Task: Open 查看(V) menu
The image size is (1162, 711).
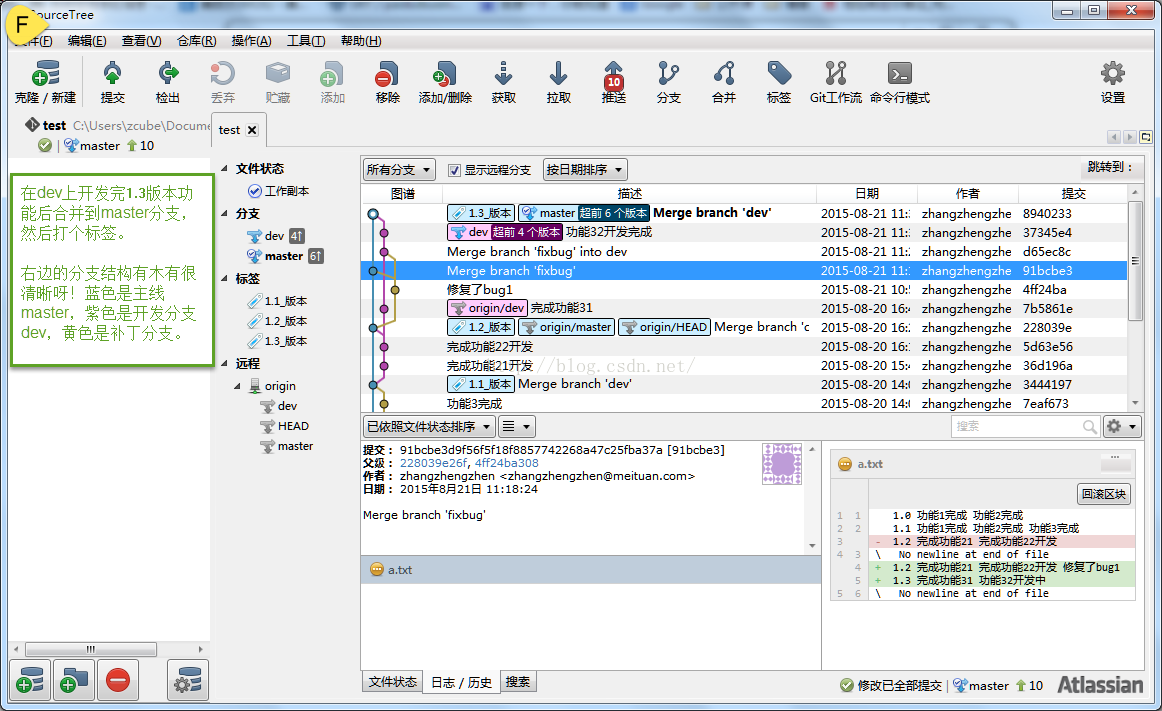Action: (142, 41)
